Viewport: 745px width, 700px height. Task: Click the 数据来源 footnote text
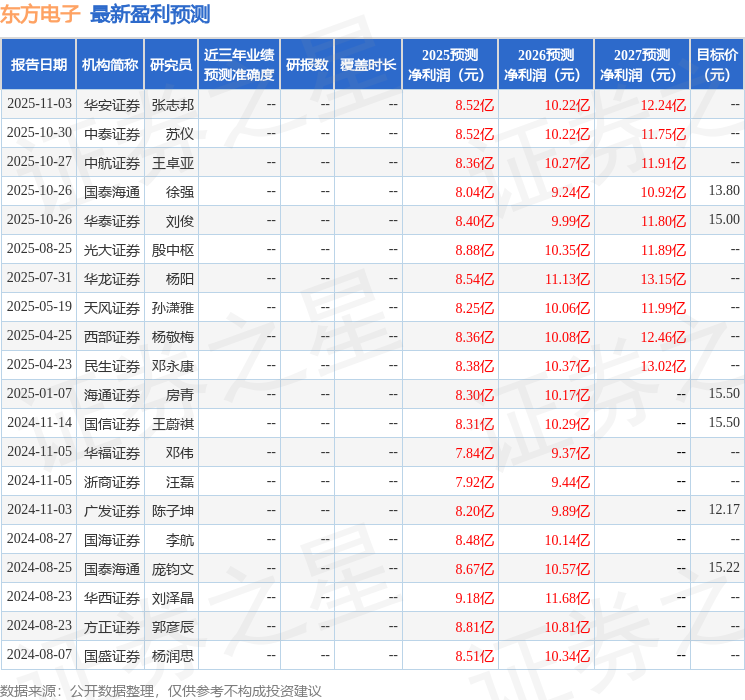[160, 690]
